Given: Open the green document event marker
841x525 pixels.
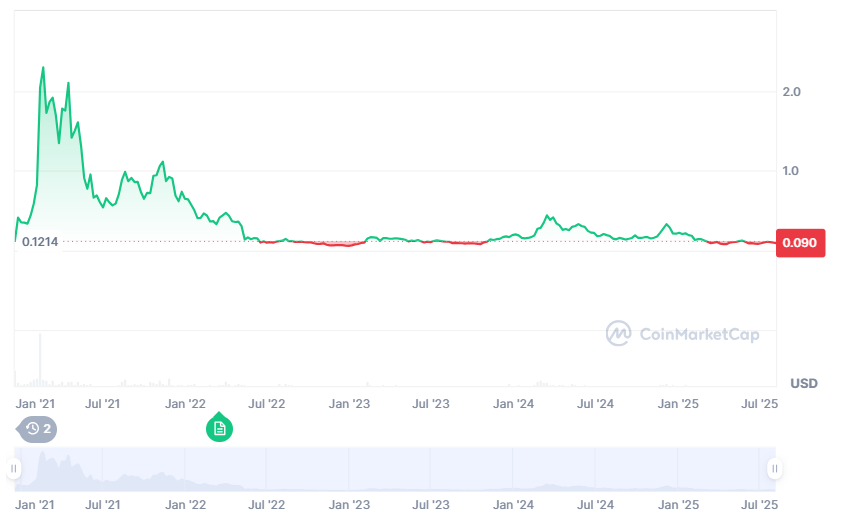Looking at the screenshot, I should pyautogui.click(x=220, y=429).
